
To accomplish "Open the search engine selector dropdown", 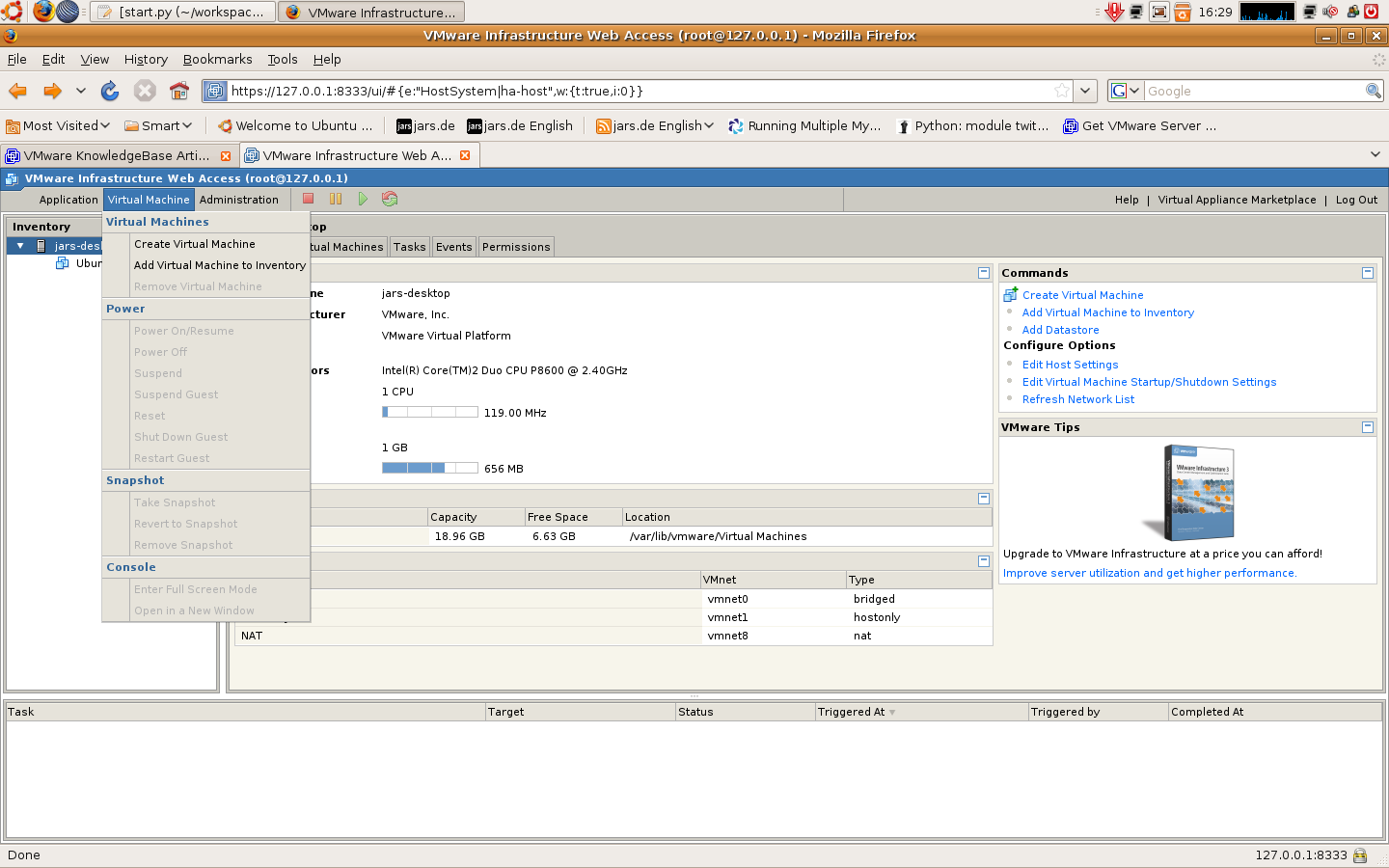I will 1126,91.
